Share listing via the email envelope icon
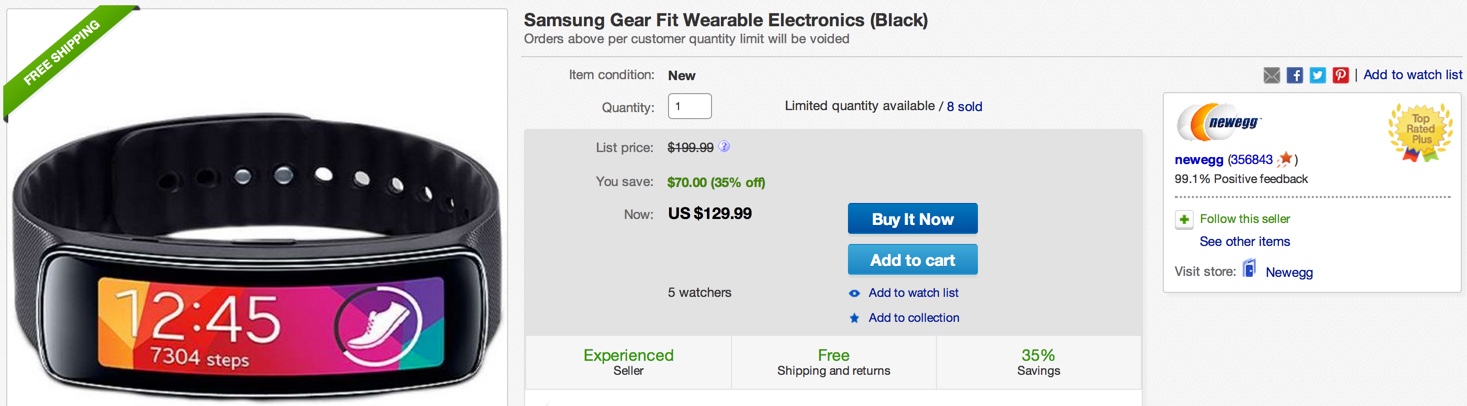Viewport: 1467px width, 406px height. click(1272, 75)
